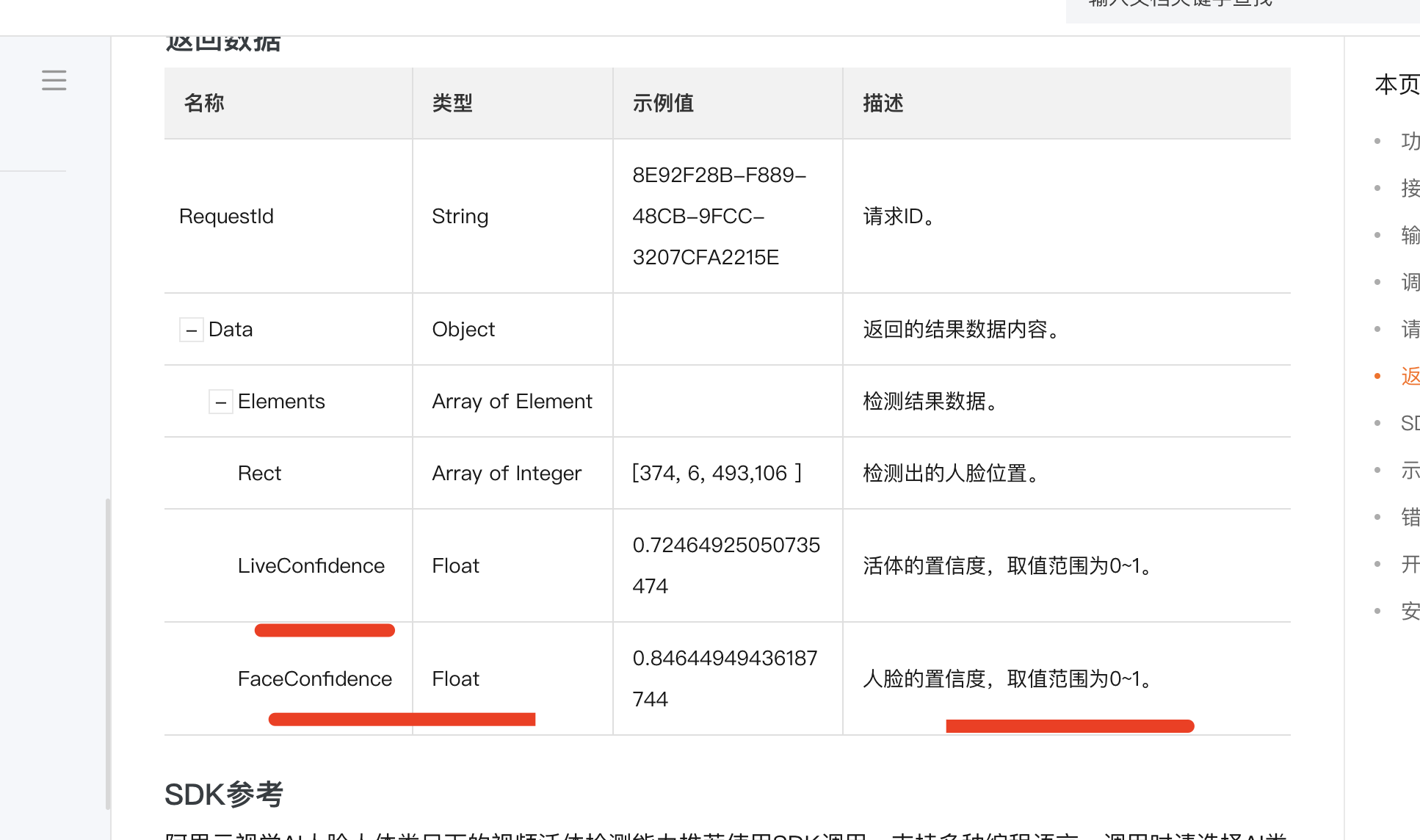1420x840 pixels.
Task: Jump to outline item starting with SD
Action: 1409,423
